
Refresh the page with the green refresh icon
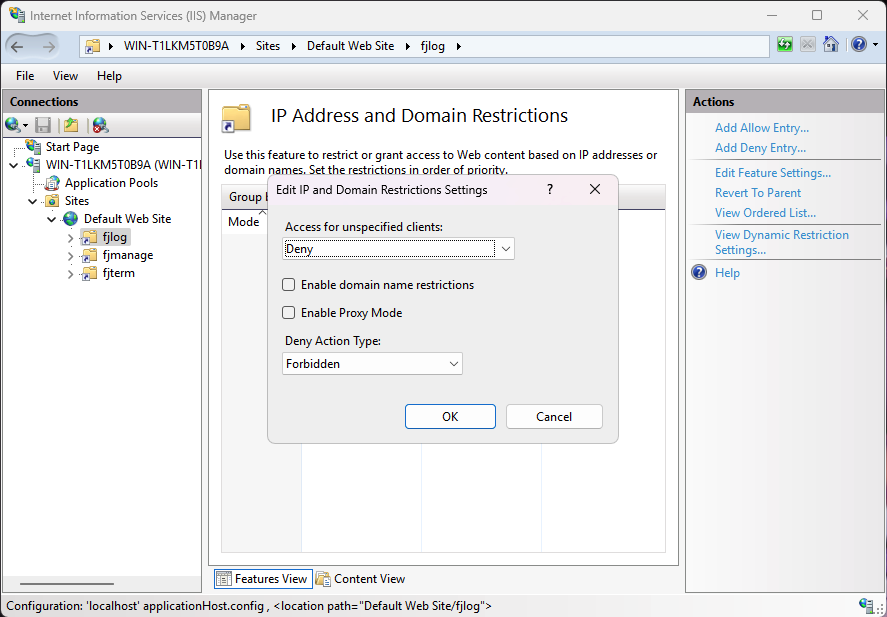click(x=784, y=44)
